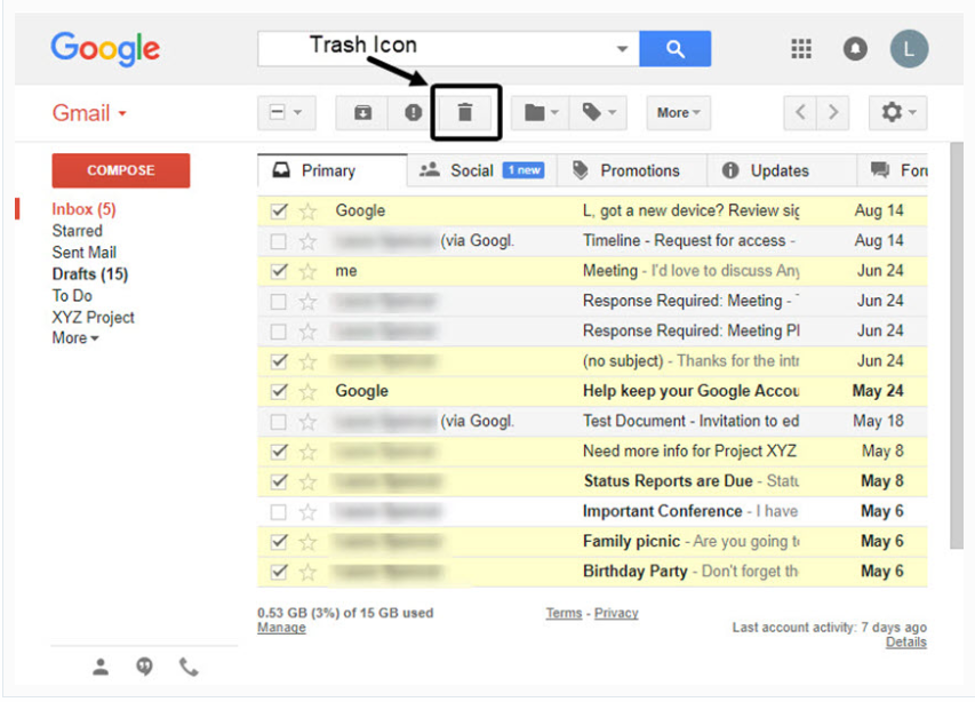Expand the sidebar More labels
The image size is (975, 702).
tap(75, 338)
